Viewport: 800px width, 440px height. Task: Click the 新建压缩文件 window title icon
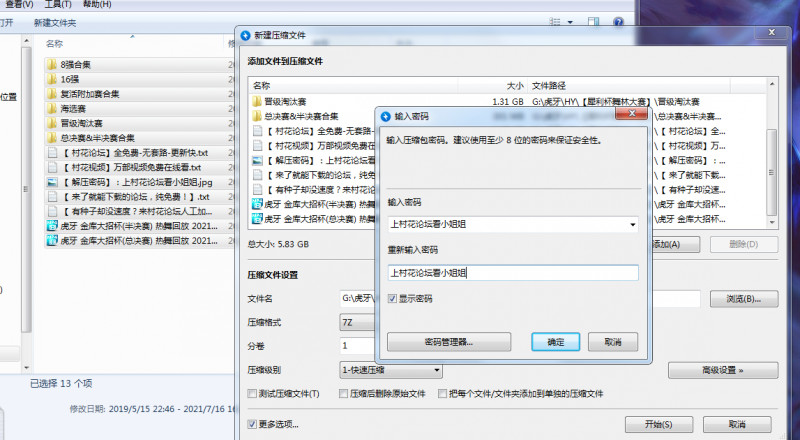[245, 35]
